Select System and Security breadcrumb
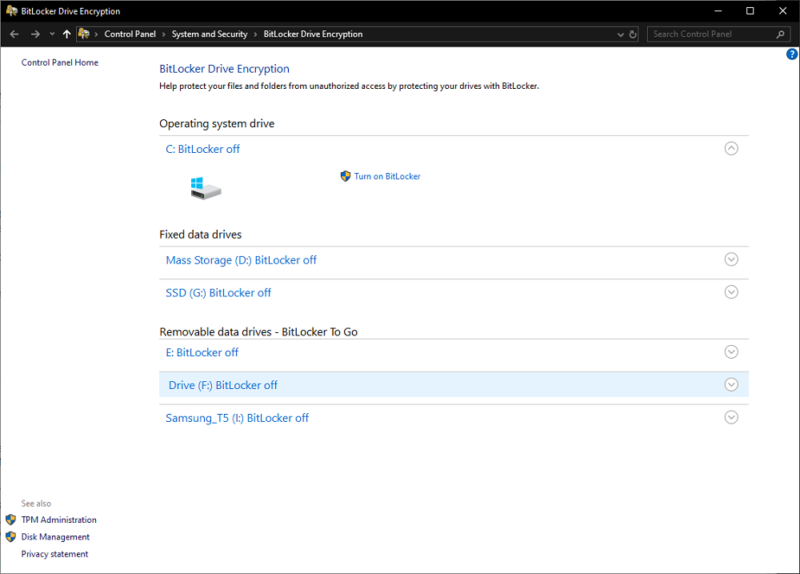This screenshot has width=800, height=574. (209, 34)
